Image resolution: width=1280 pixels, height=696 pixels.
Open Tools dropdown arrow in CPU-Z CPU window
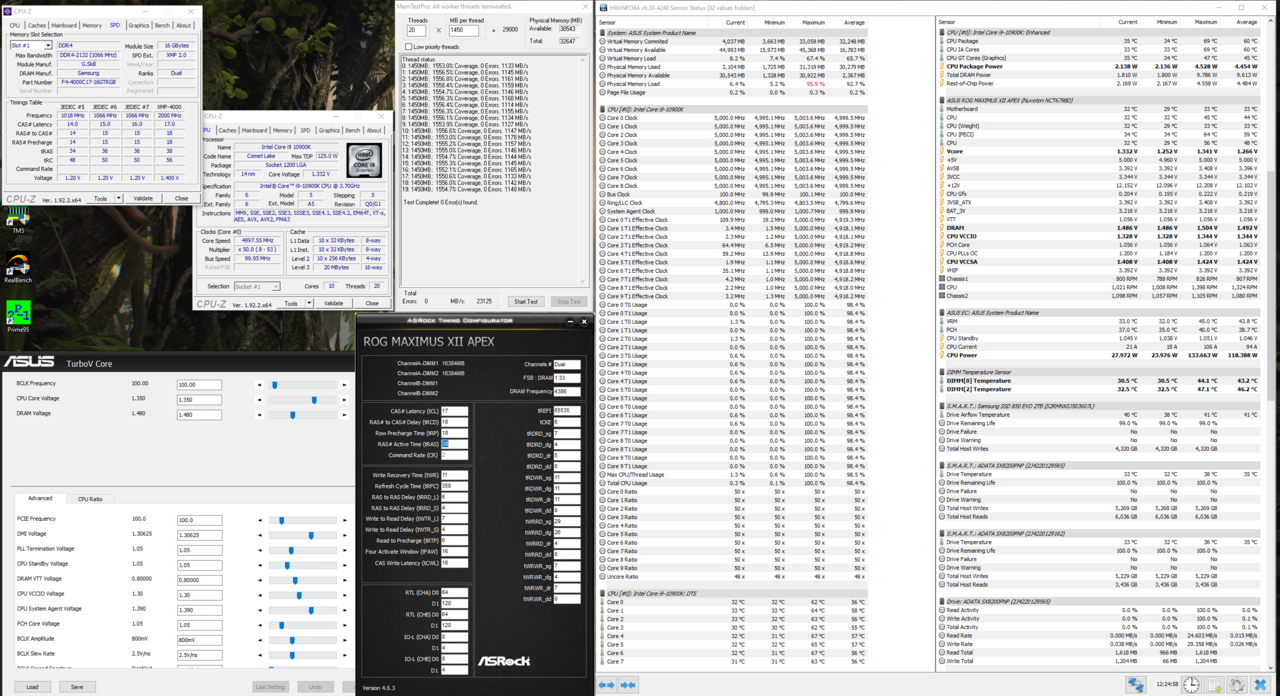pyautogui.click(x=308, y=303)
